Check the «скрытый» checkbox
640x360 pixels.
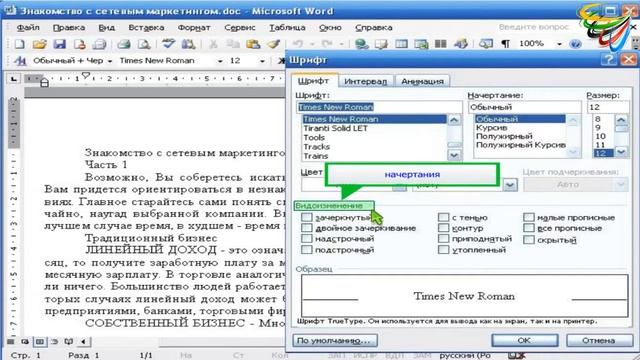(x=529, y=240)
